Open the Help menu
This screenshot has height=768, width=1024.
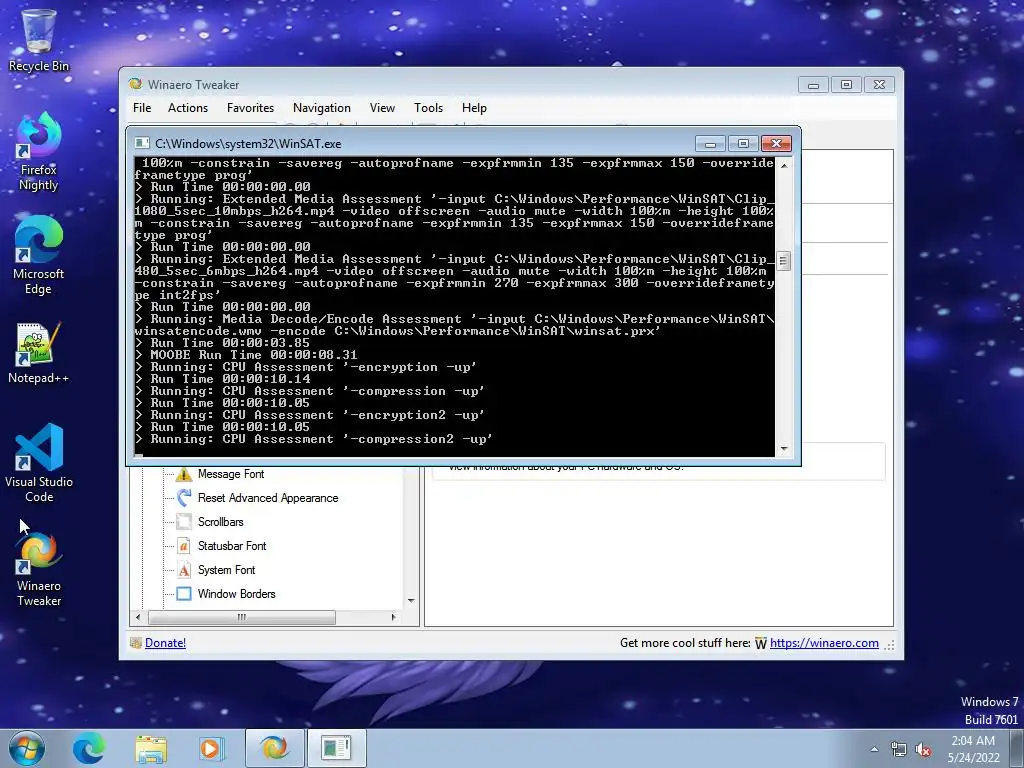(x=474, y=108)
